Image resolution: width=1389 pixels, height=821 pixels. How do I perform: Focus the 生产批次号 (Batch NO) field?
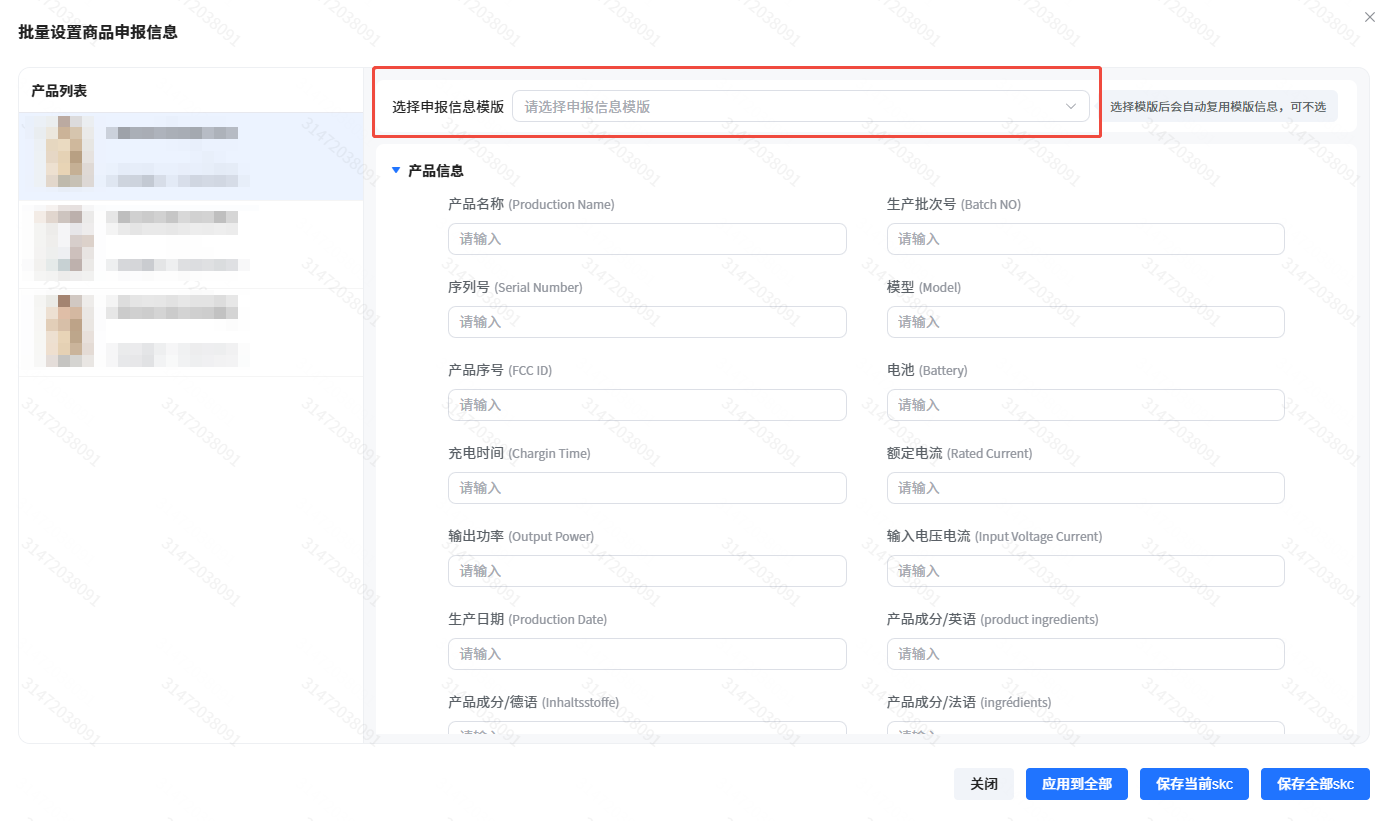[1085, 239]
